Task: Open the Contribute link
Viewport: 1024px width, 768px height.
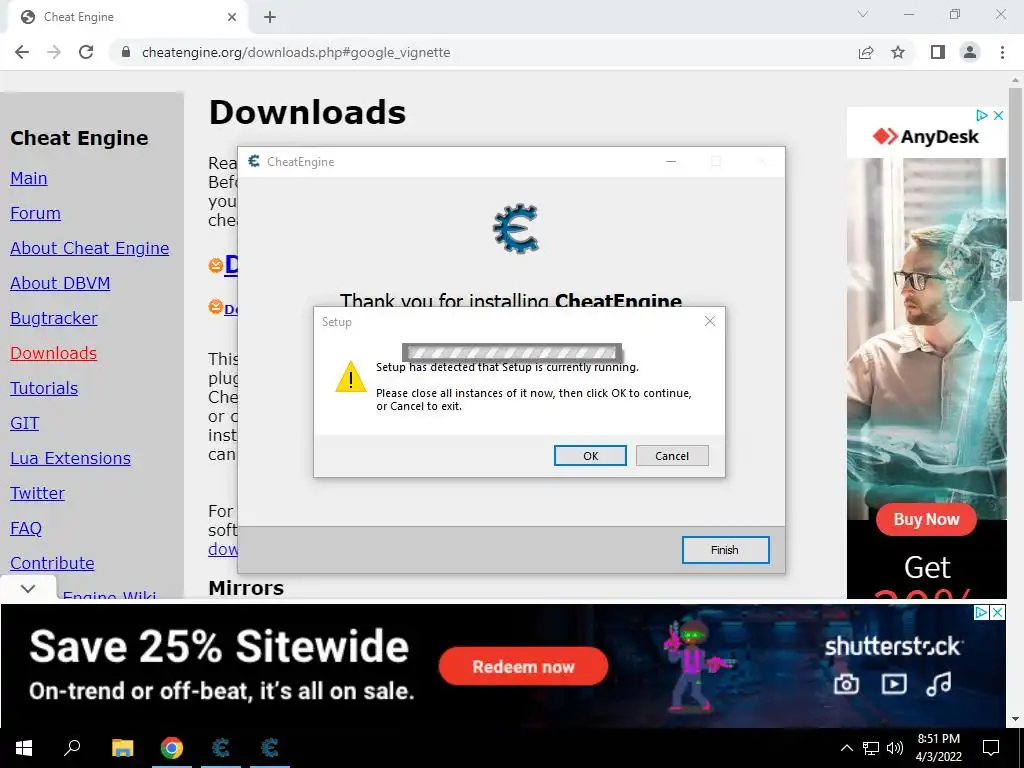Action: 52,563
